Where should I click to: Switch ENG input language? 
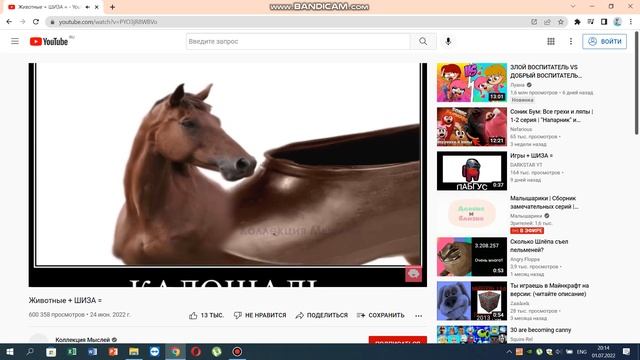(x=582, y=352)
